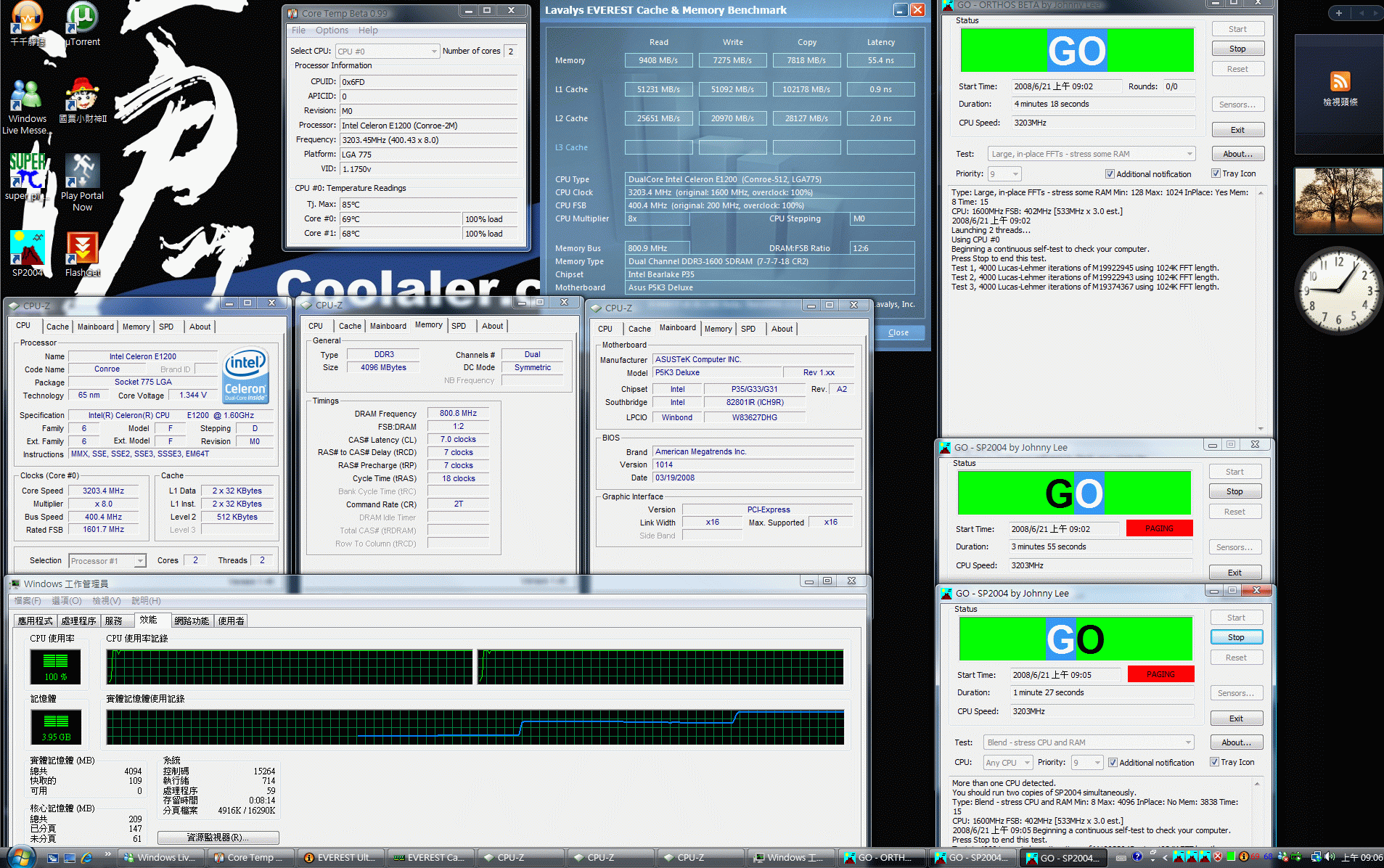Open the Blend test dropdown in SP2004
The height and width of the screenshot is (868, 1384).
(1089, 742)
